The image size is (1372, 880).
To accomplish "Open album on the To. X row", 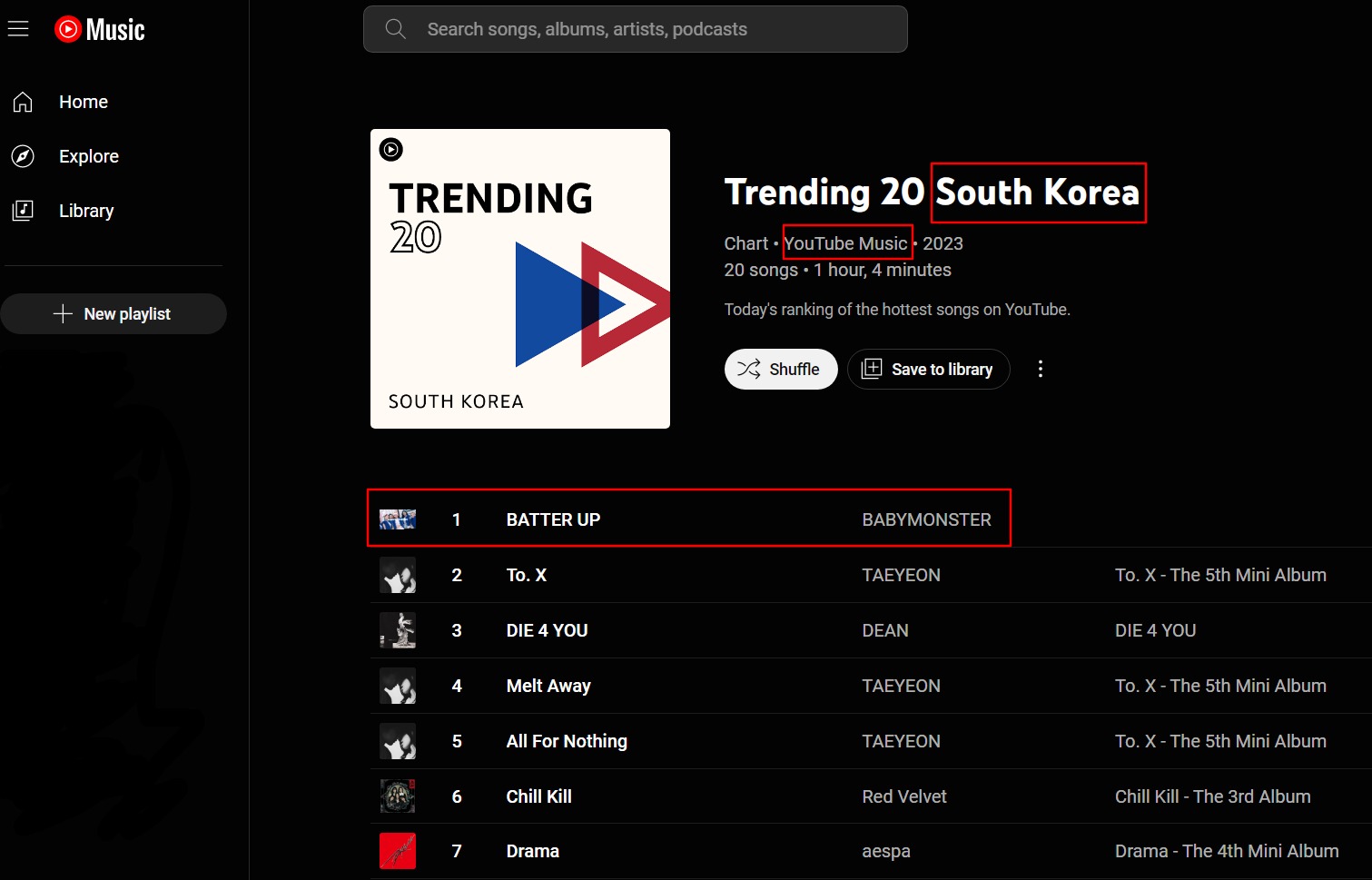I will 1220,575.
